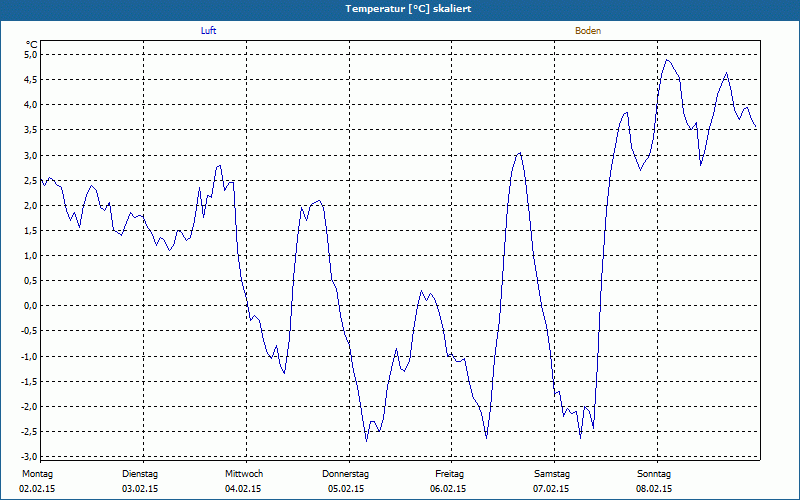Select the brown 'Boden' series legend label
This screenshot has width=800, height=500.
(588, 31)
